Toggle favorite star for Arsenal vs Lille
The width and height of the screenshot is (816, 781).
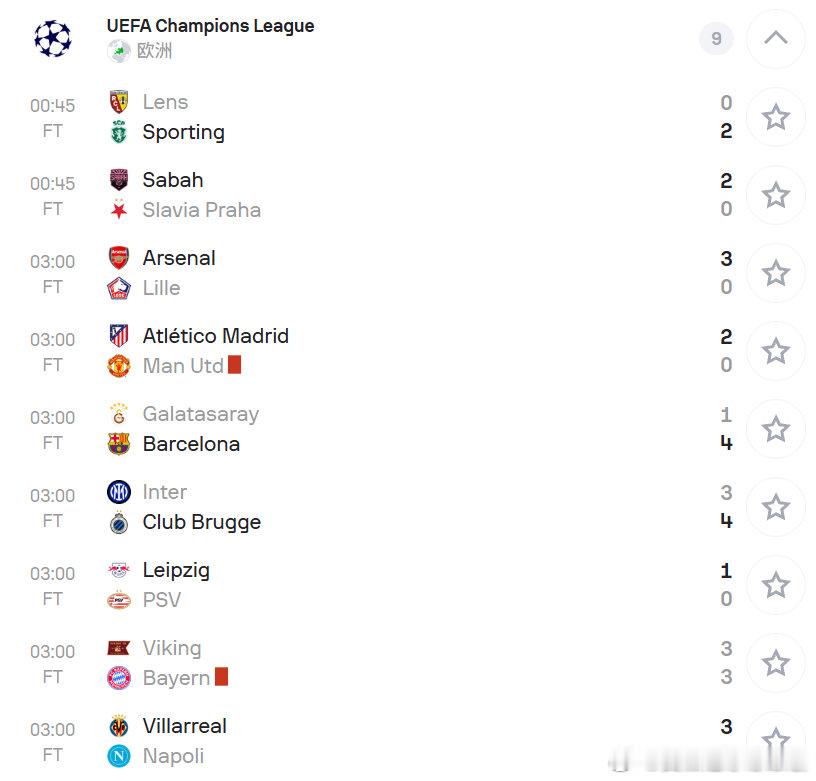coord(775,273)
